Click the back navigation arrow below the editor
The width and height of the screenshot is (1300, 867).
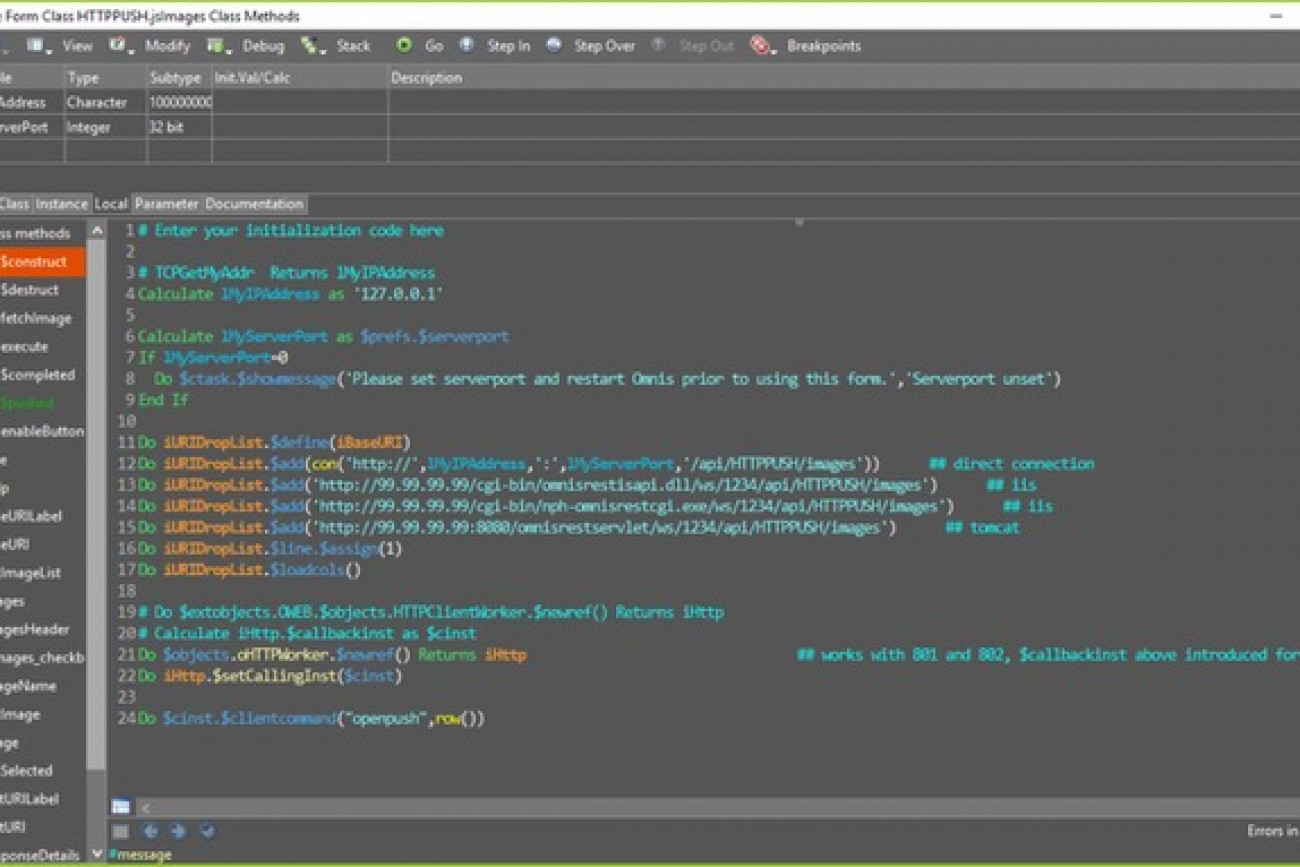click(x=150, y=831)
